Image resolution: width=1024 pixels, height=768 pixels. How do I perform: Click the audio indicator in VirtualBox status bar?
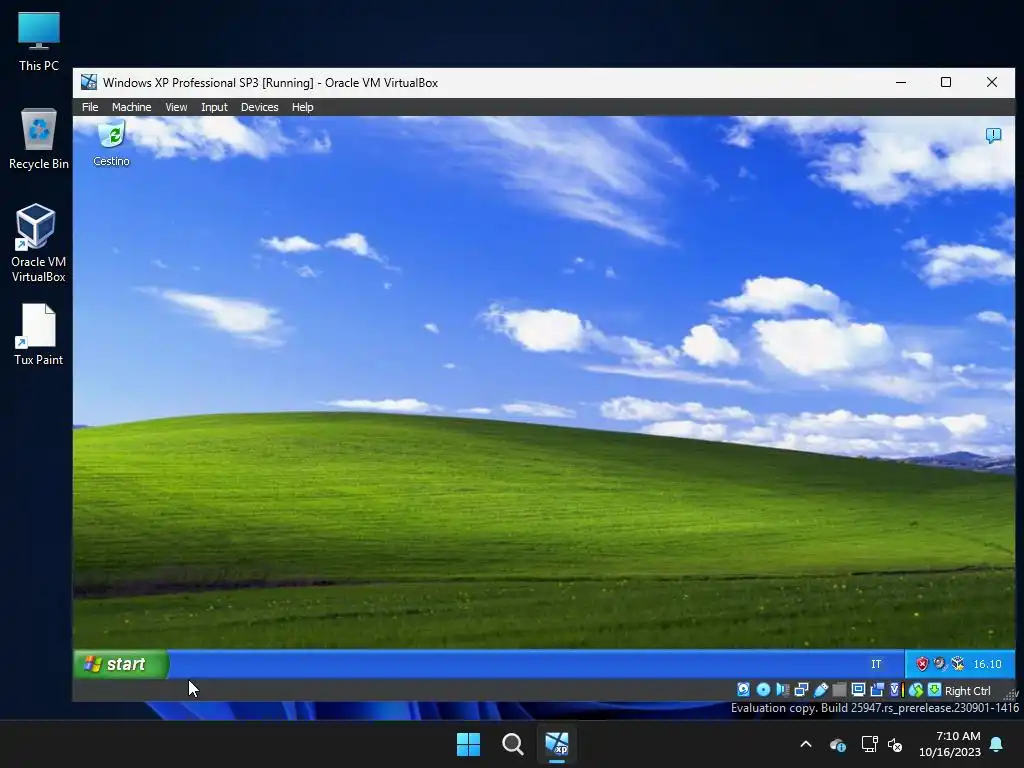[x=782, y=690]
